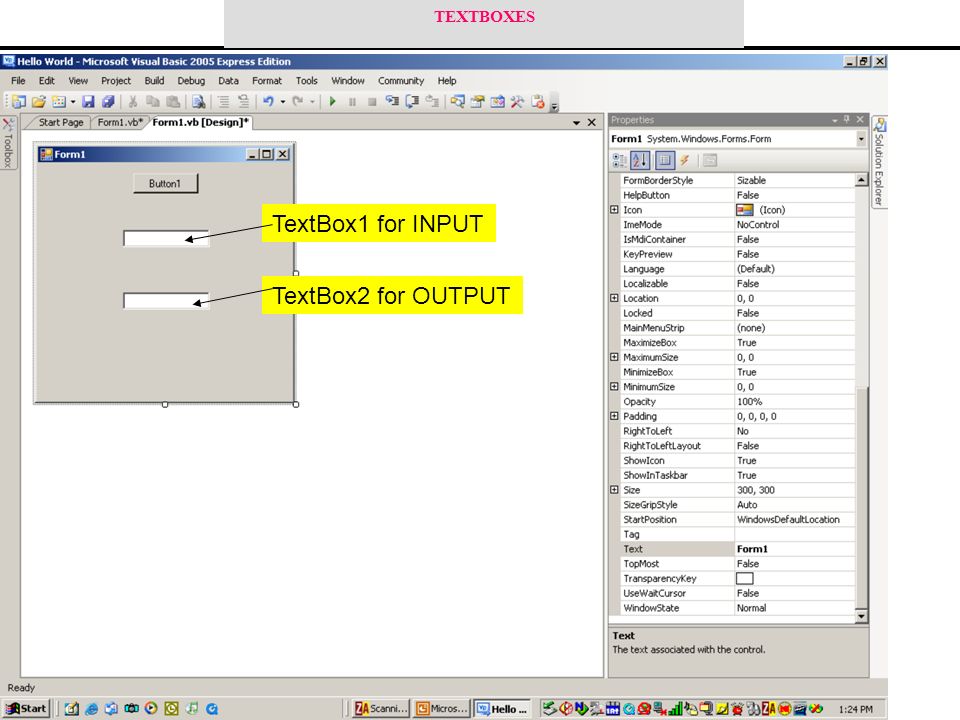Save the current file with the floppy icon
The height and width of the screenshot is (720, 960).
coord(88,102)
